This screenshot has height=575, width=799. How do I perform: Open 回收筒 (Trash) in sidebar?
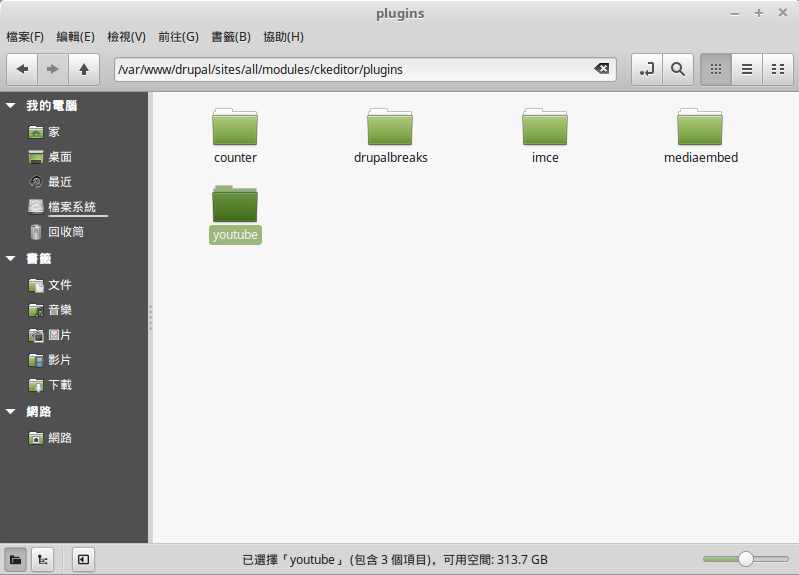[x=56, y=232]
